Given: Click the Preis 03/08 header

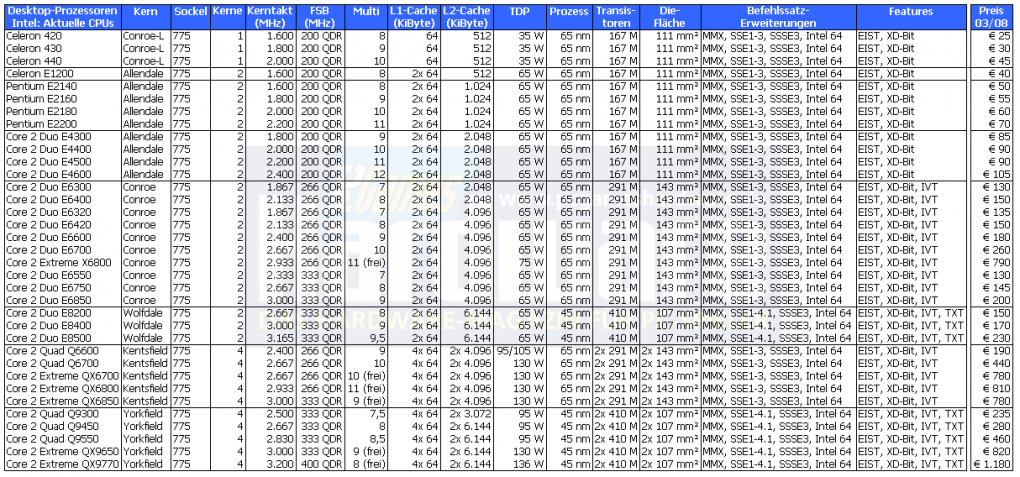Looking at the screenshot, I should [991, 17].
